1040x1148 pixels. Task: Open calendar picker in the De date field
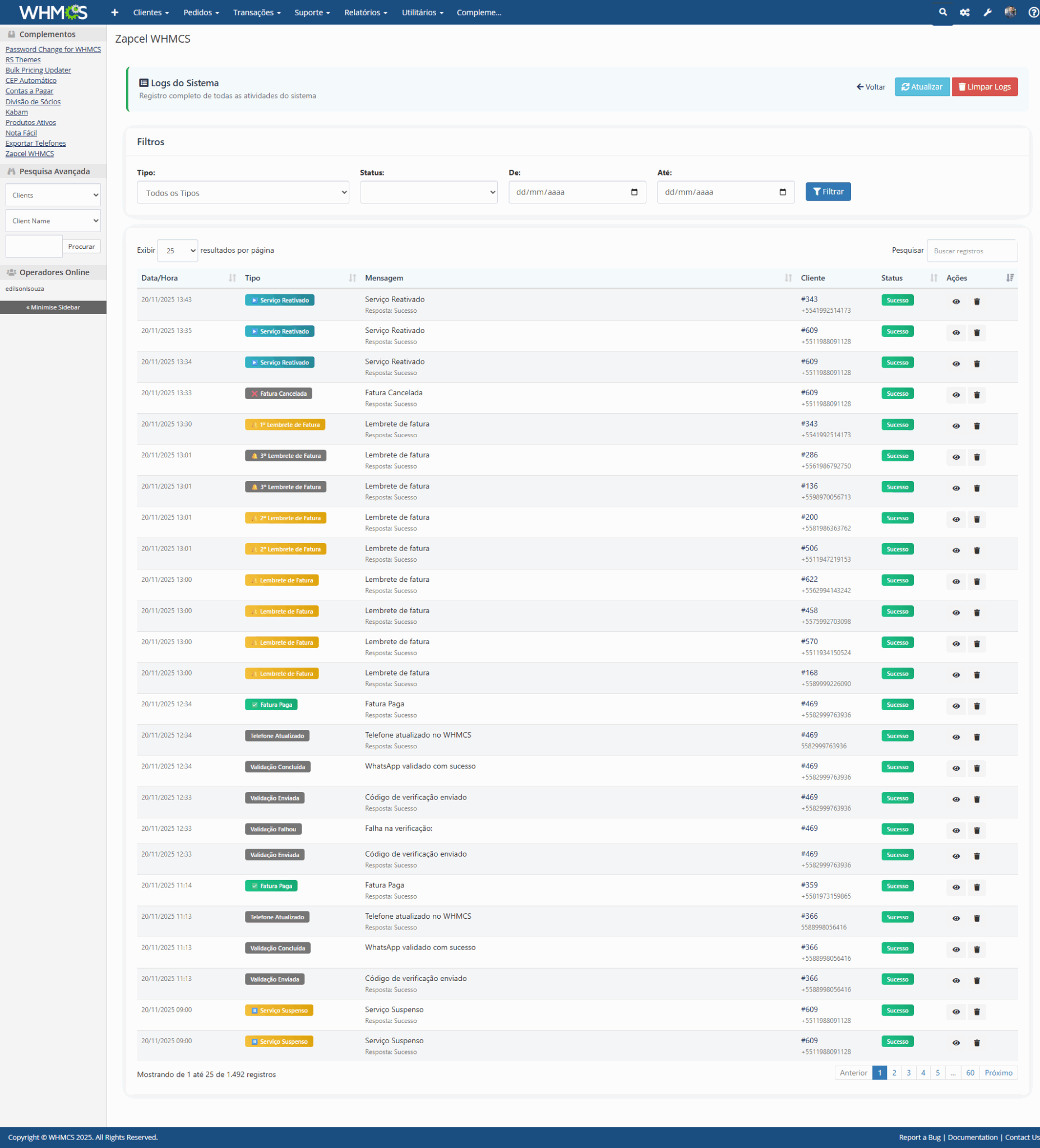(x=634, y=192)
